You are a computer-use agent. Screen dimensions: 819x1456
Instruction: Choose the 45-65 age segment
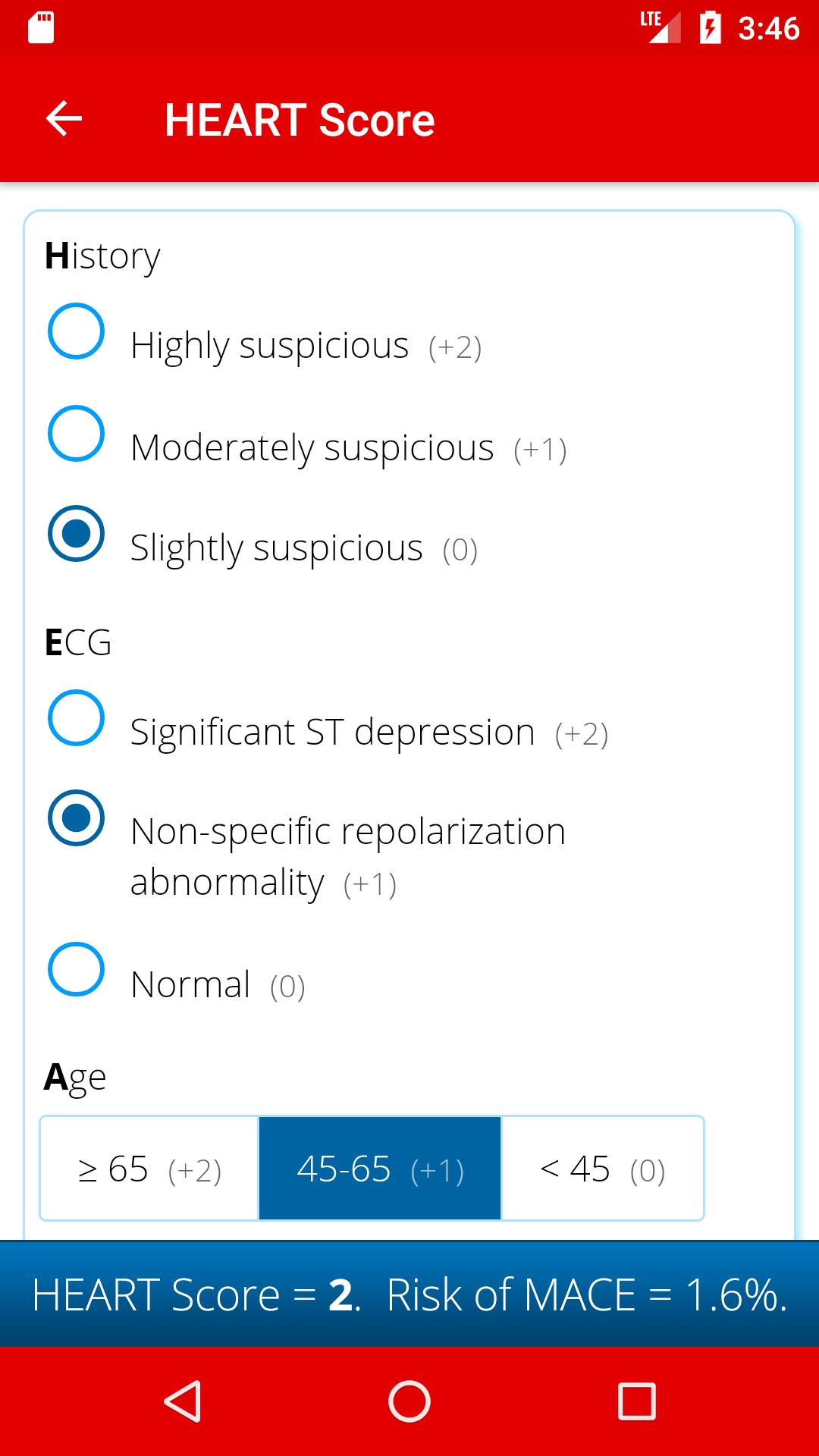click(380, 1169)
